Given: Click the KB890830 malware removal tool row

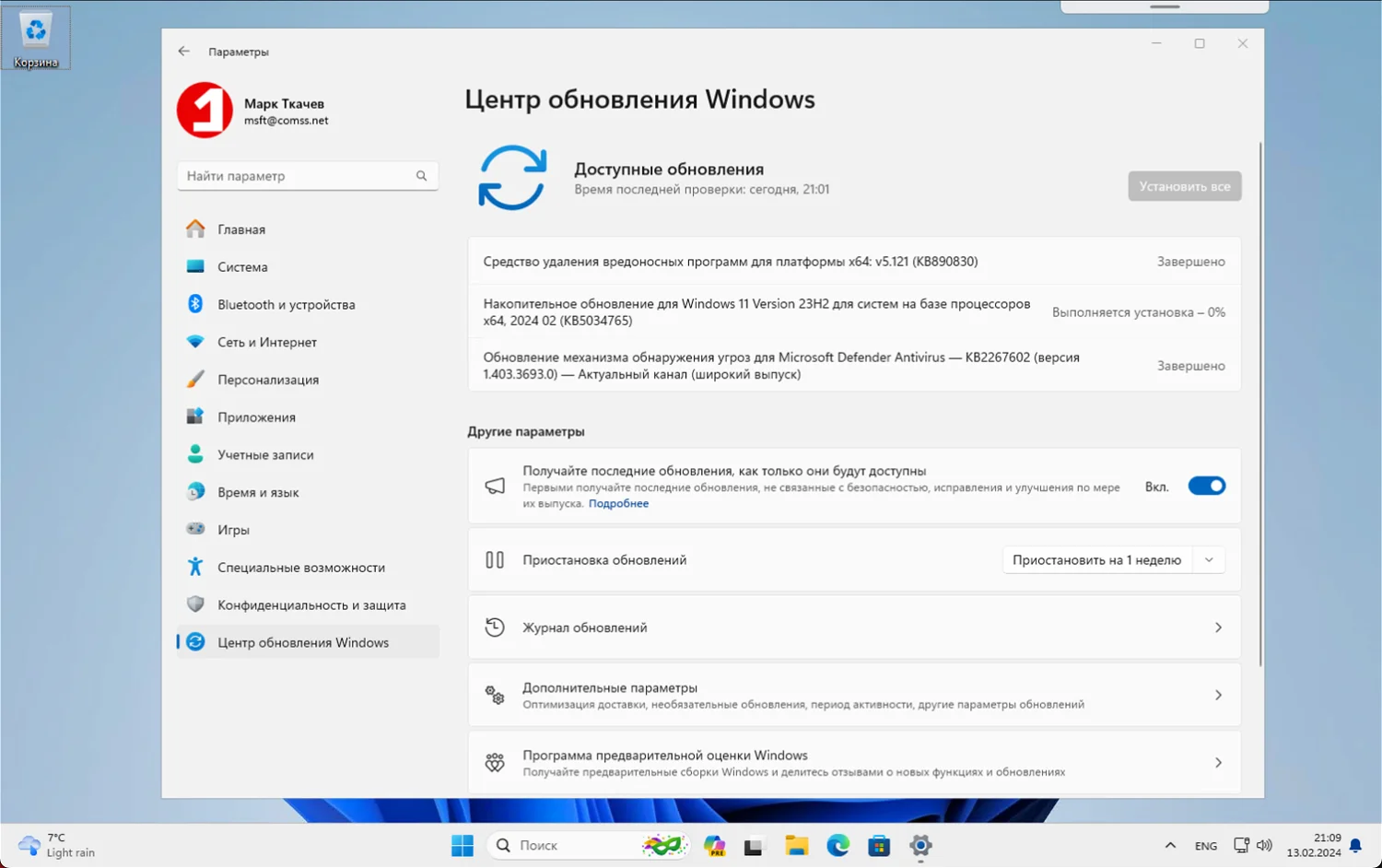Looking at the screenshot, I should click(x=854, y=262).
